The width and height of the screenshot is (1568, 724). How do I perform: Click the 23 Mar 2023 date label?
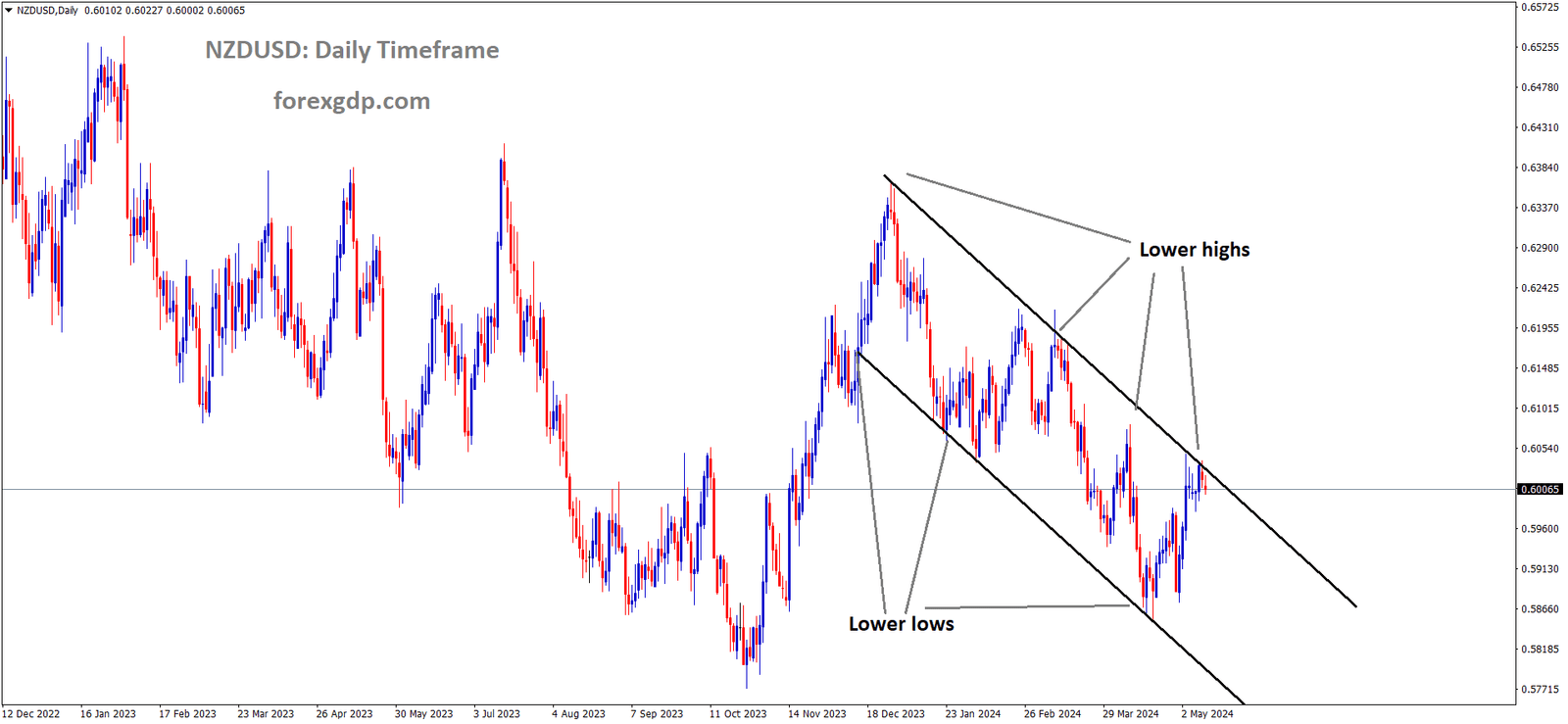click(x=266, y=714)
